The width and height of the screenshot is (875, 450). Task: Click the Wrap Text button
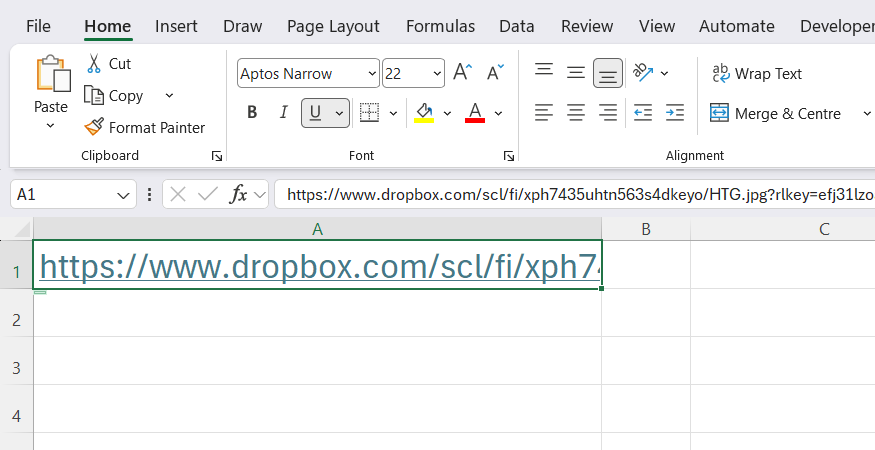point(757,74)
